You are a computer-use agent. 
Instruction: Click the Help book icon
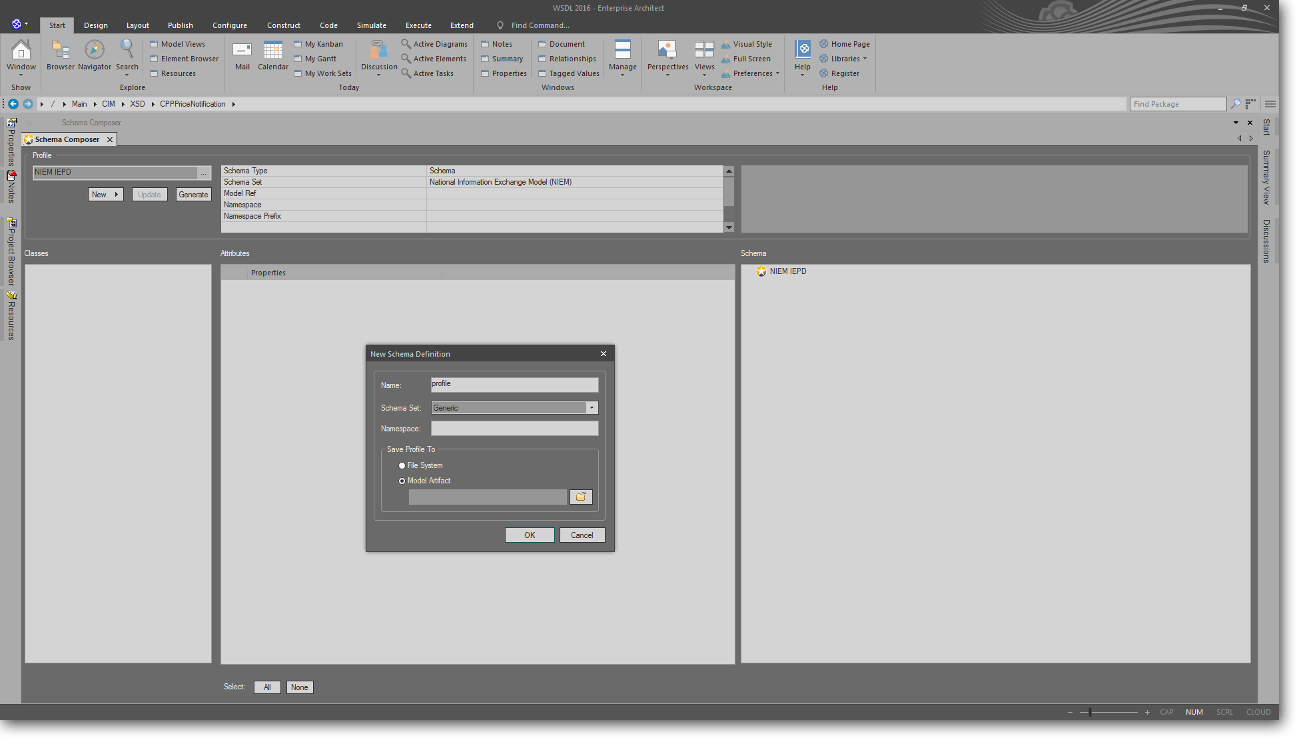point(802,50)
